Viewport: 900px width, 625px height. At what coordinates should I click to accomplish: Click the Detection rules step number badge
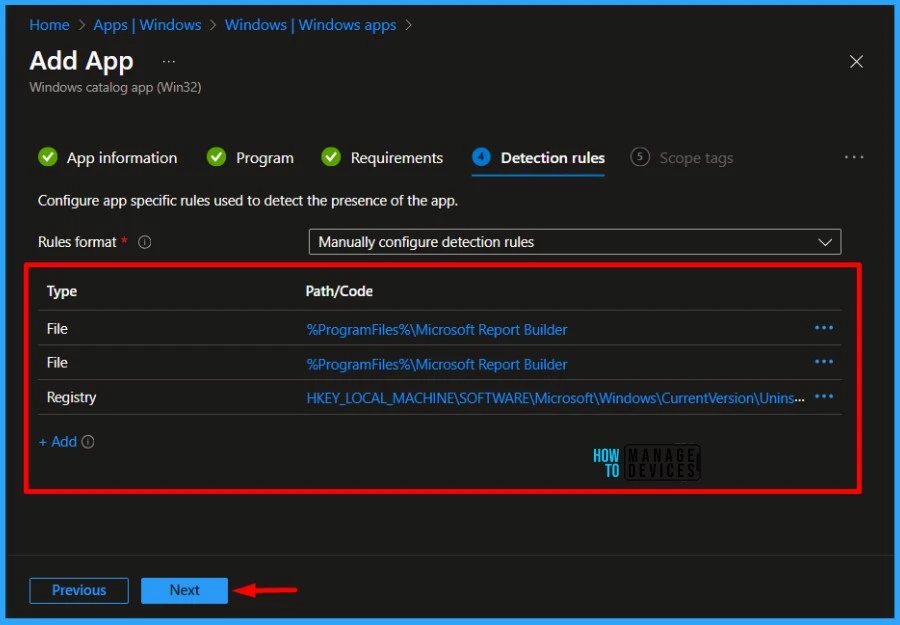pos(481,157)
